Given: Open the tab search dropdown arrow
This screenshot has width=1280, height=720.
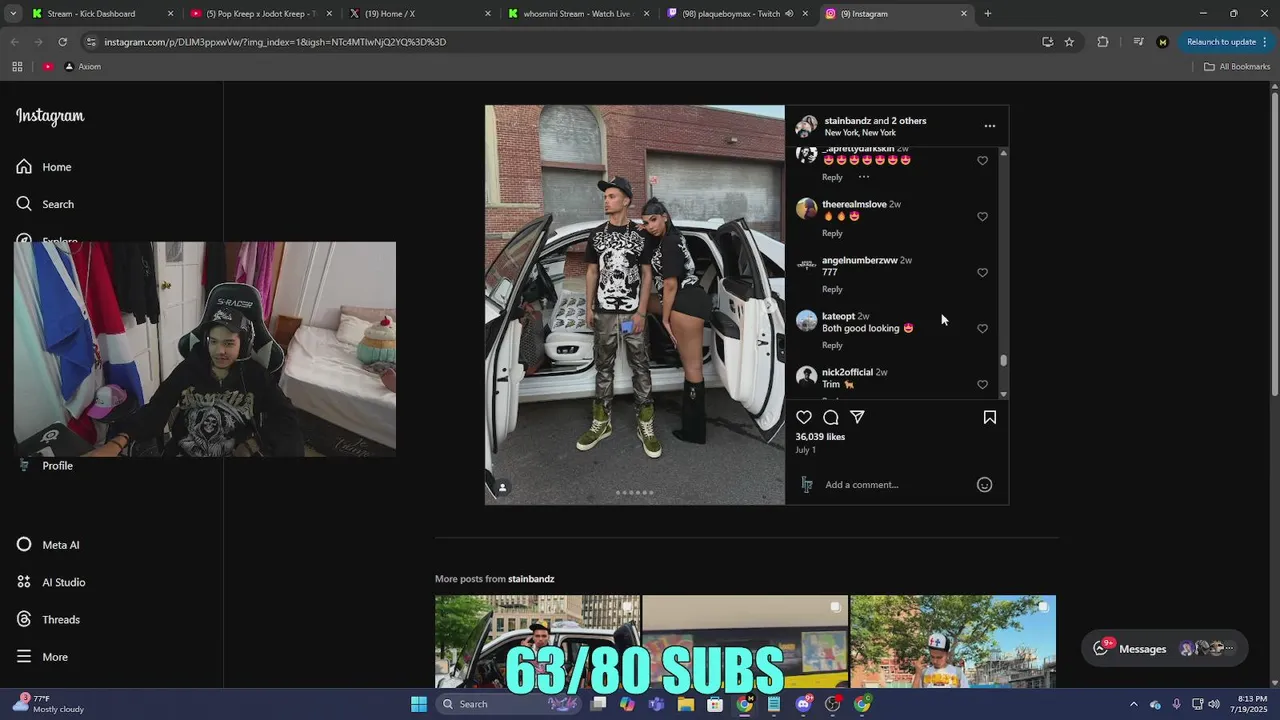Looking at the screenshot, I should 13,14.
